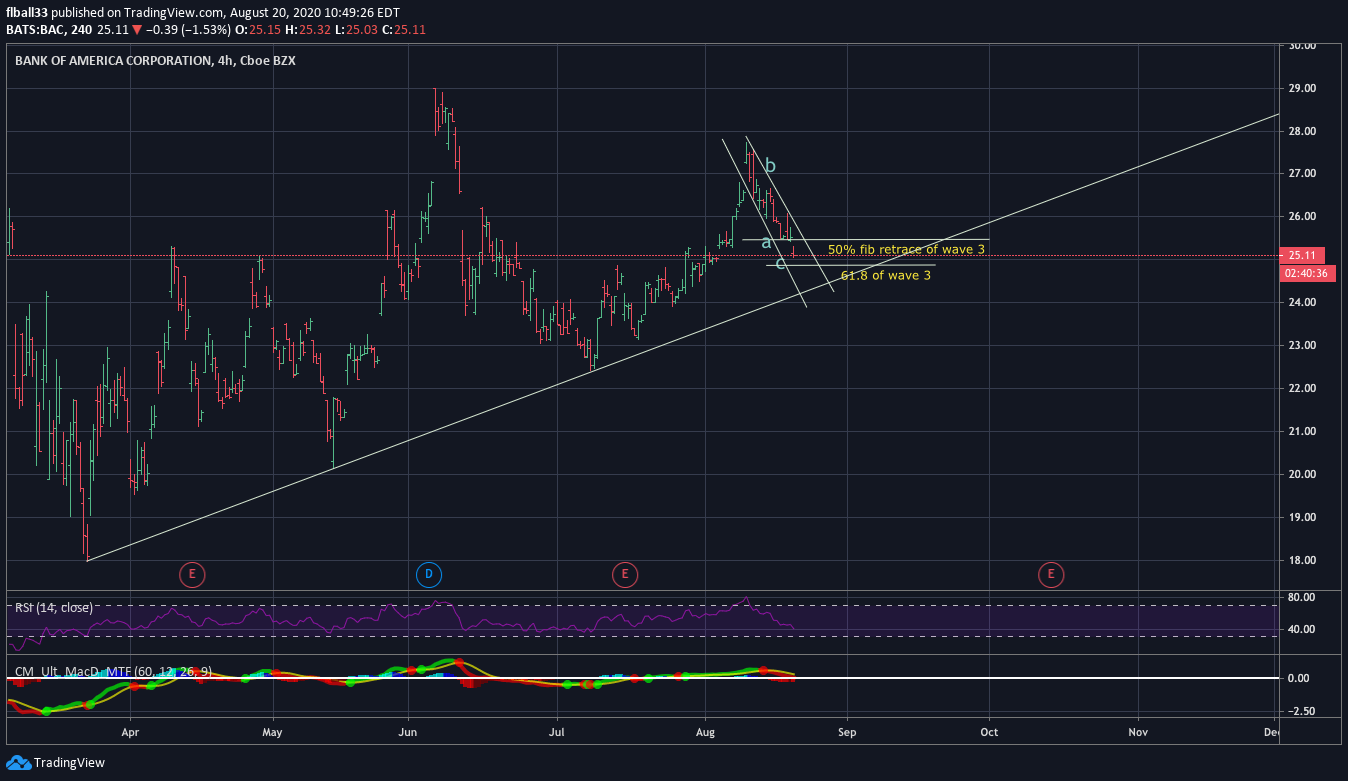This screenshot has height=781, width=1348.
Task: Click the close value 'C:25.11' in the header
Action: click(405, 30)
